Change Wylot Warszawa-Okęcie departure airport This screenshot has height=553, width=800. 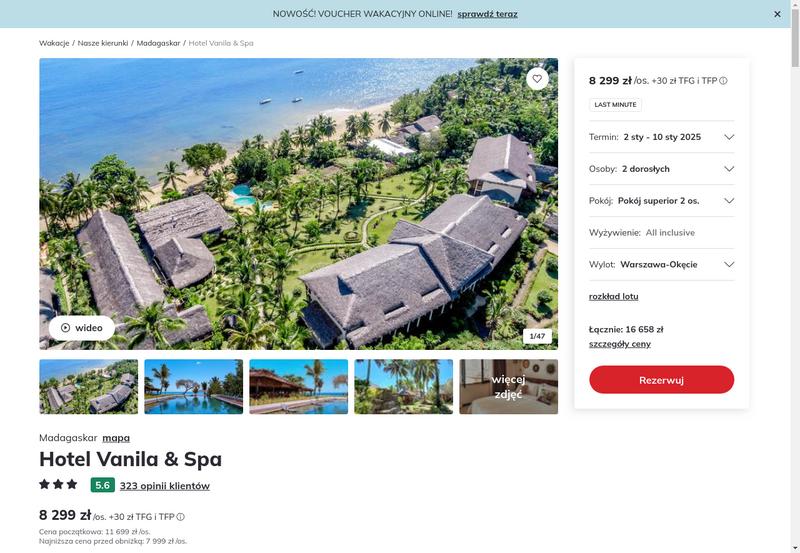pos(662,264)
